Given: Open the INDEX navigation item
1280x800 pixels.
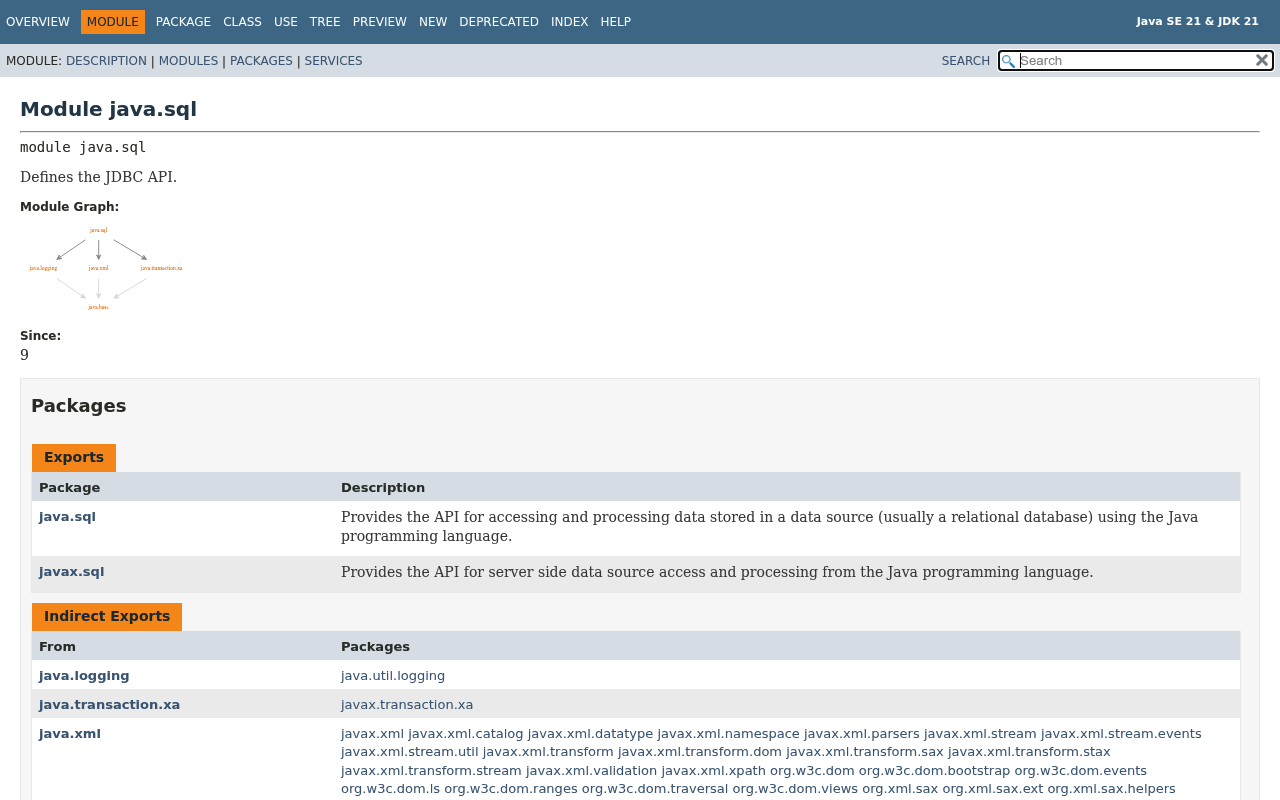Looking at the screenshot, I should point(570,22).
